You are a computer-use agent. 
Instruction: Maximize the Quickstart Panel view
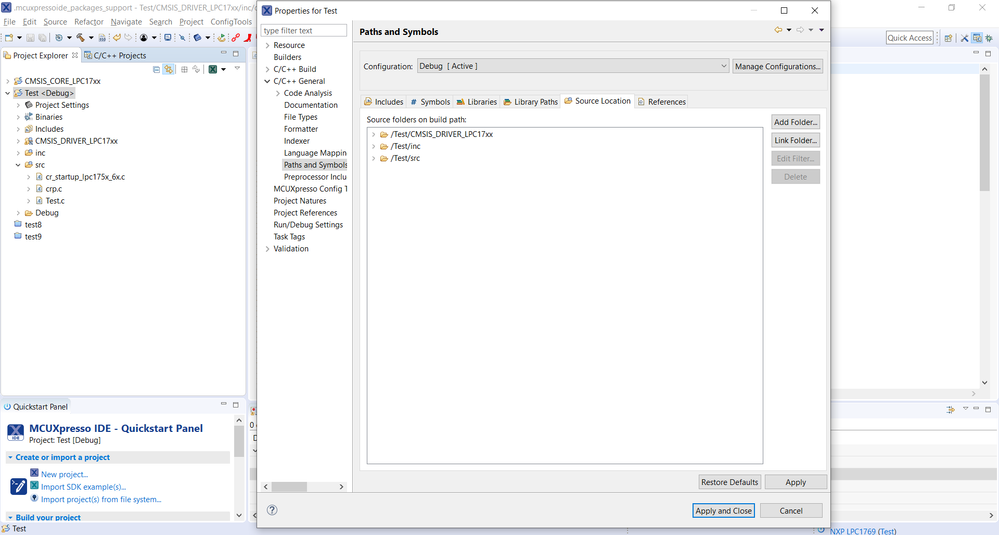click(236, 404)
